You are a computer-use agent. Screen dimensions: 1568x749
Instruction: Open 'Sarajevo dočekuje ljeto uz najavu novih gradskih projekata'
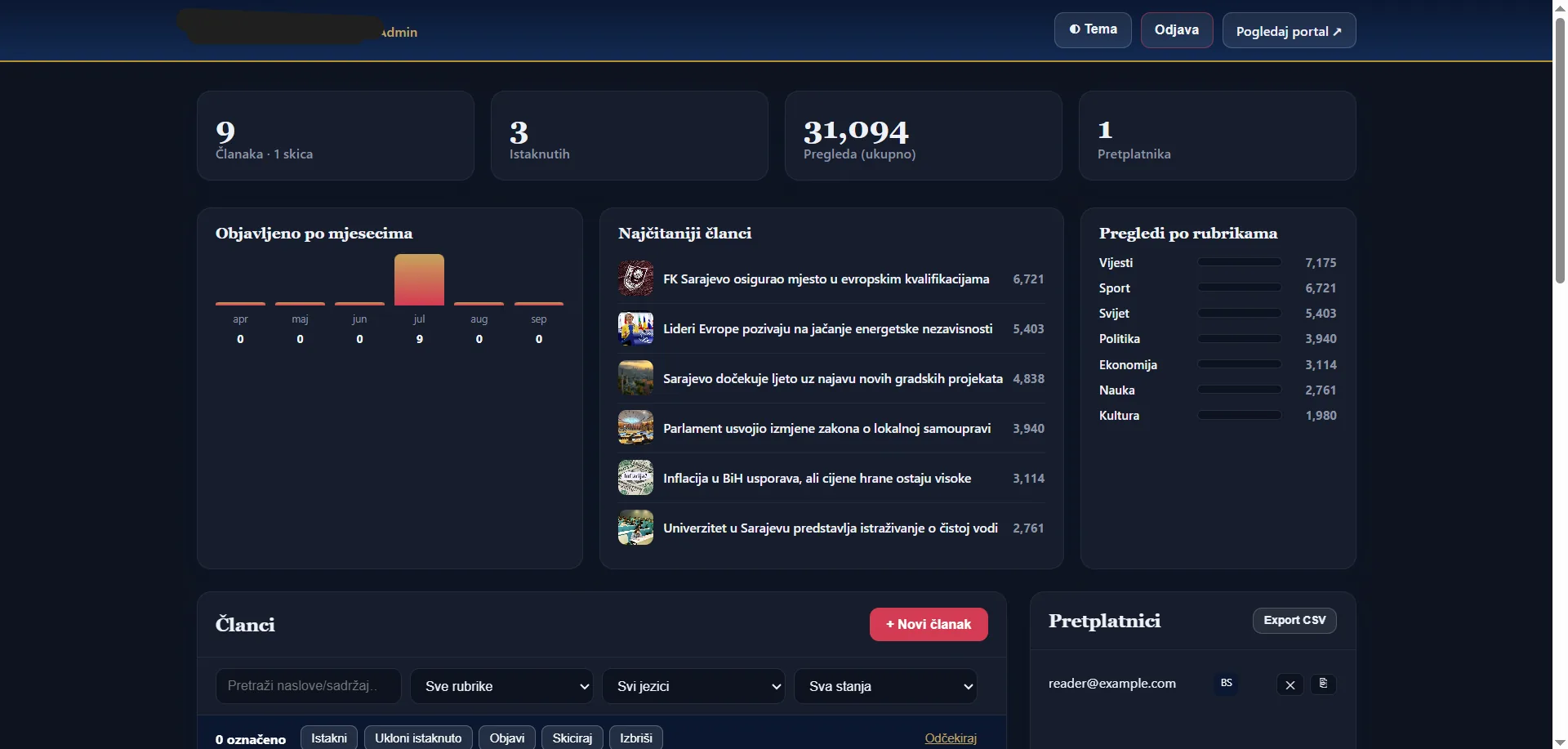[x=833, y=379]
